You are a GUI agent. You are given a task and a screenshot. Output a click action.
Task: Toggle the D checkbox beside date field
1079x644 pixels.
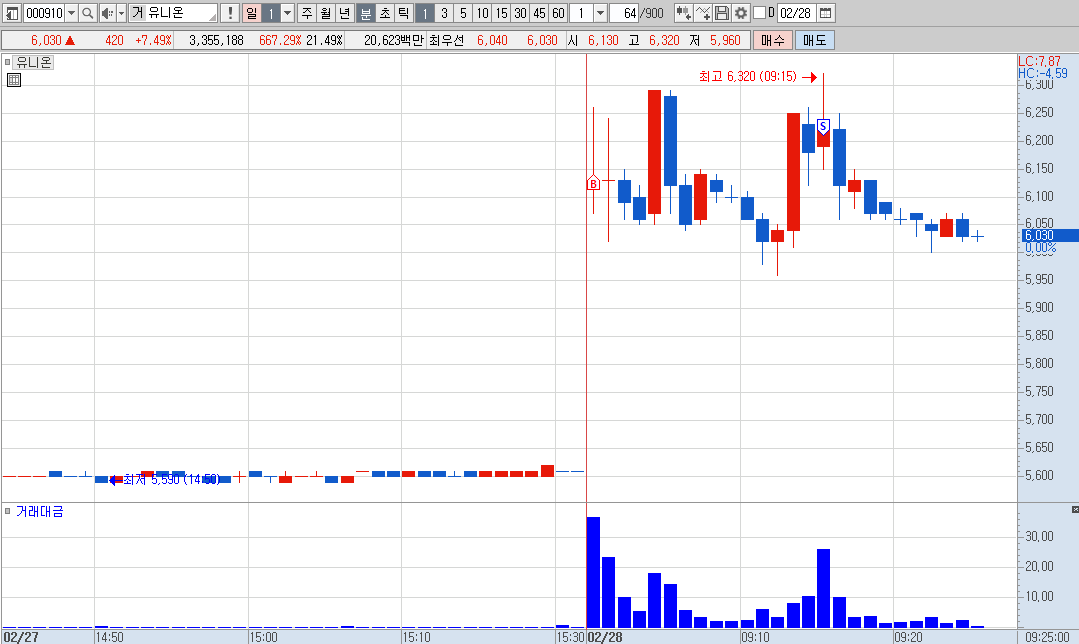coord(759,13)
